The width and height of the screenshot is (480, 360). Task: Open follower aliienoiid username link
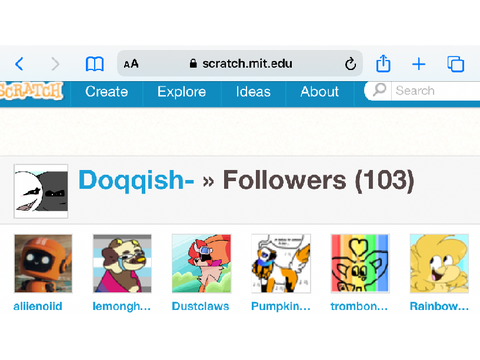click(38, 306)
